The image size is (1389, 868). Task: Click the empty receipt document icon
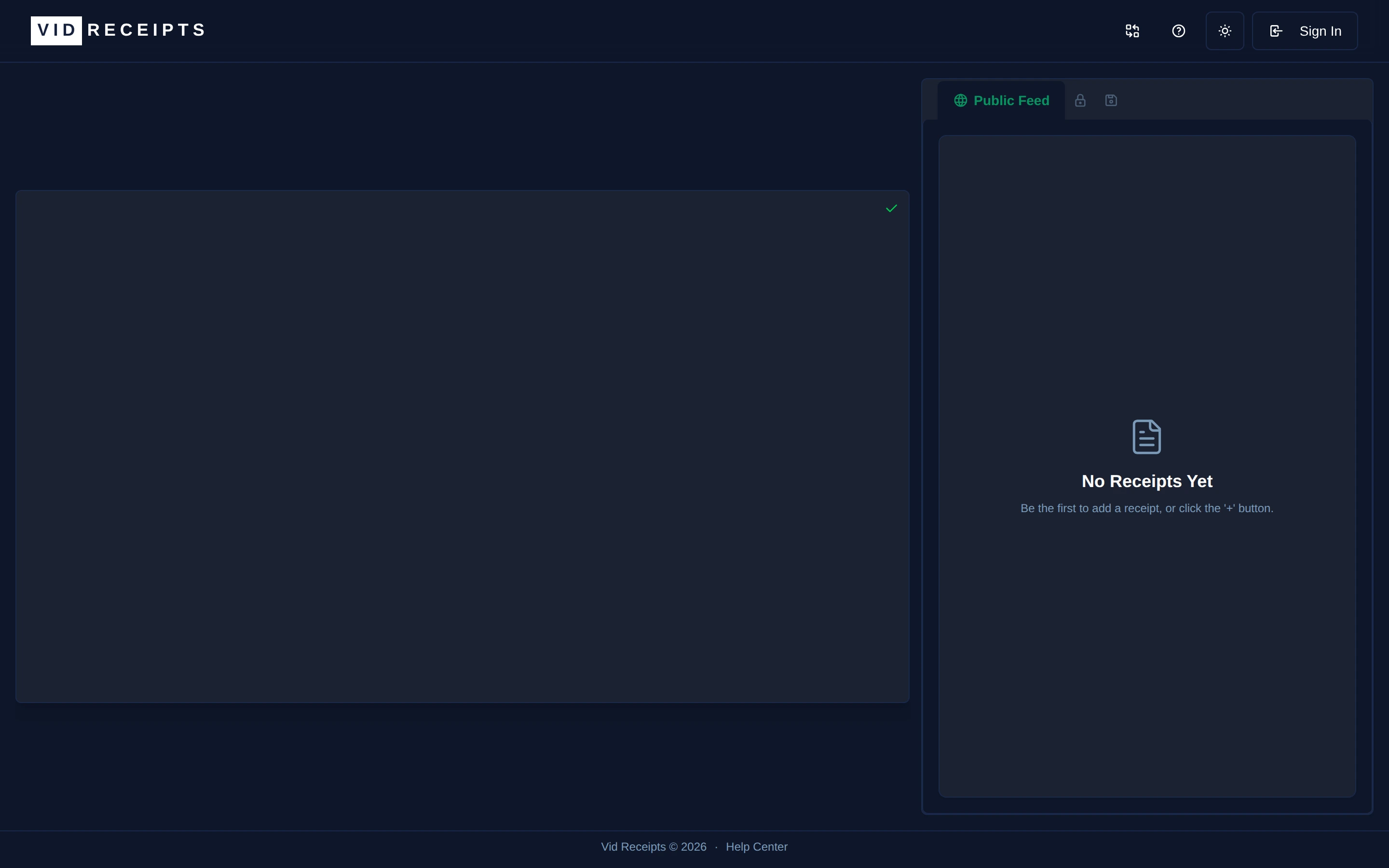pyautogui.click(x=1146, y=437)
